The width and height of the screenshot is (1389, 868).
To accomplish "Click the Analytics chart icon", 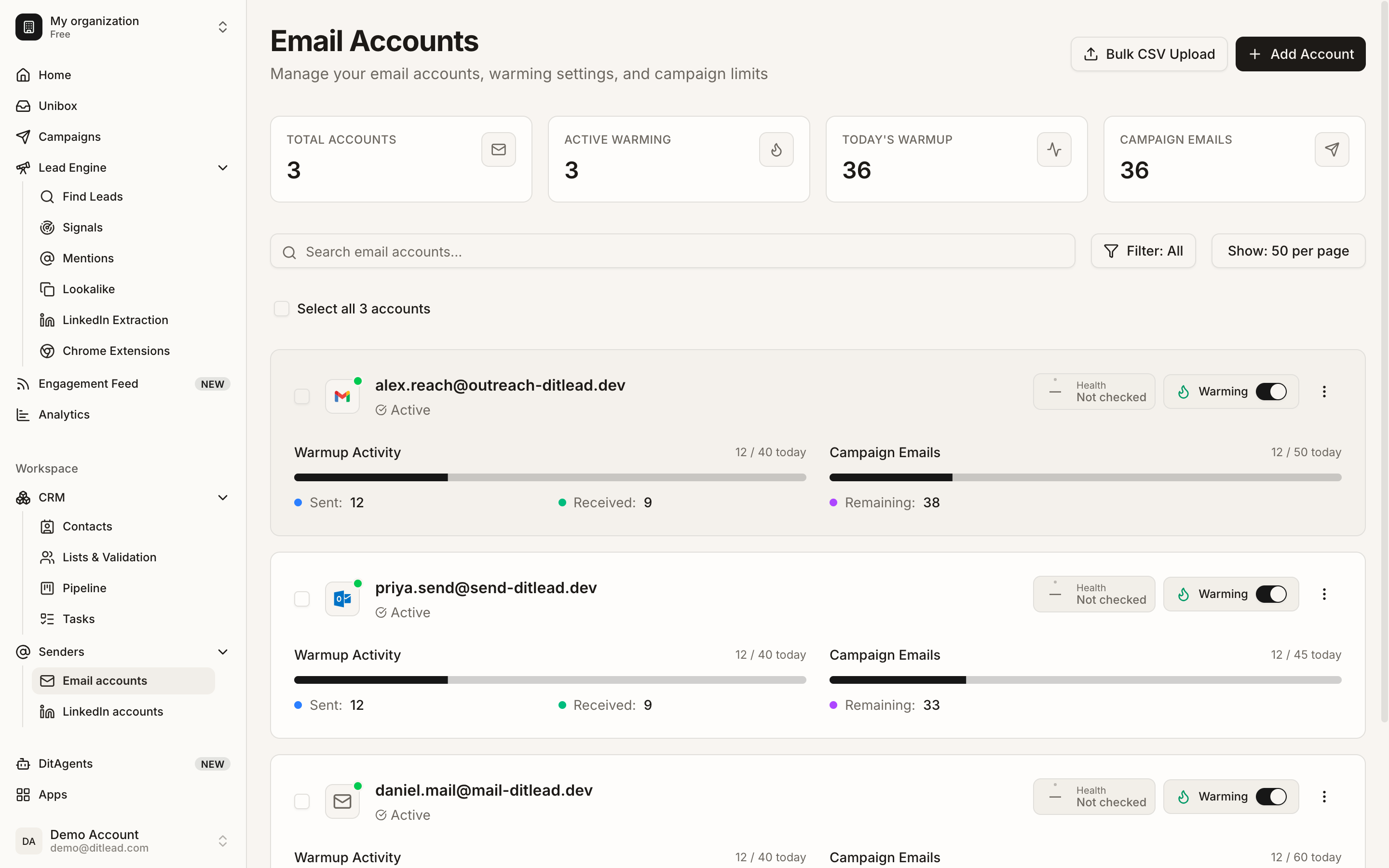I will tap(23, 415).
